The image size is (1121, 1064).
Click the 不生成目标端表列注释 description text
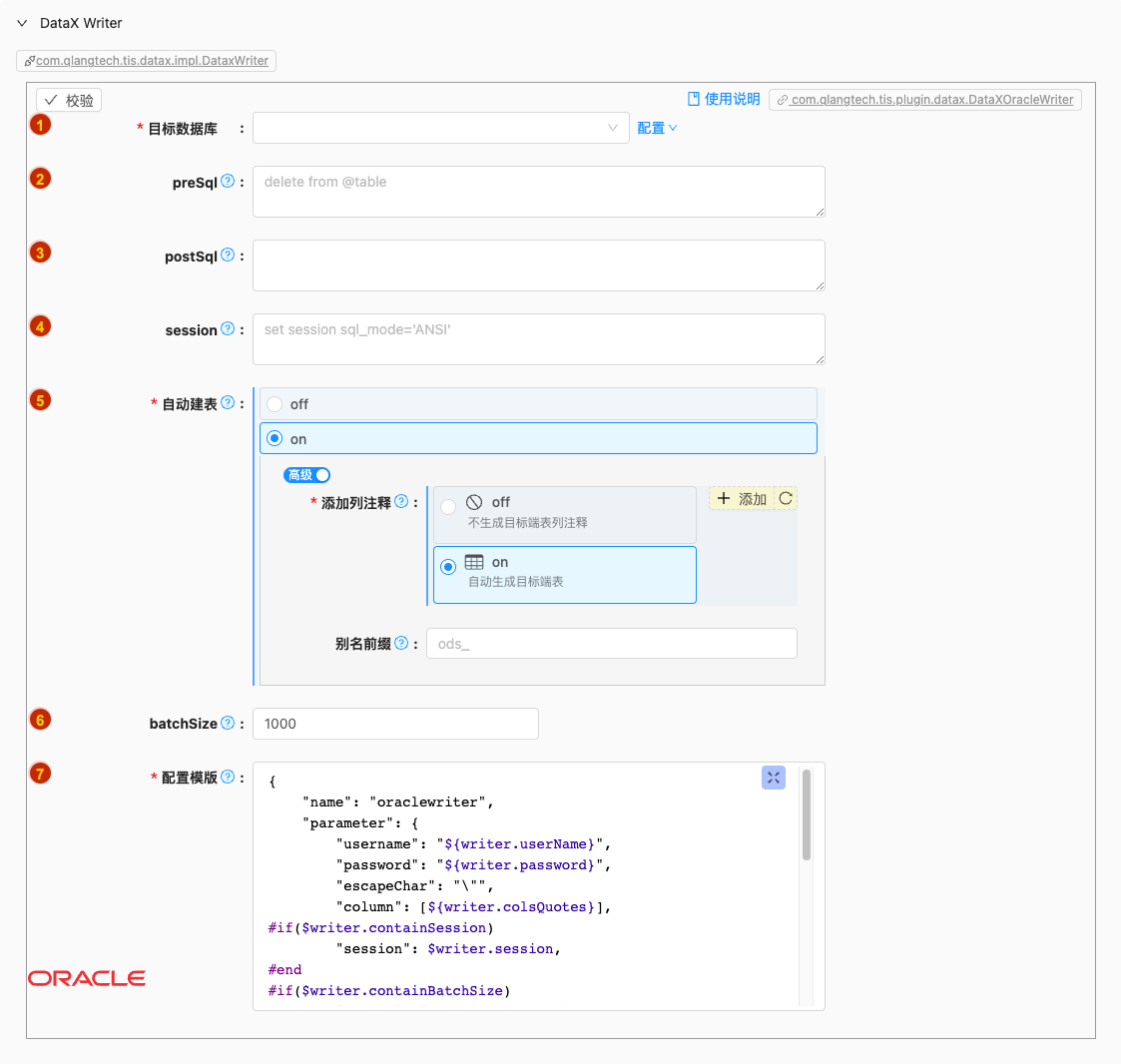pyautogui.click(x=528, y=523)
